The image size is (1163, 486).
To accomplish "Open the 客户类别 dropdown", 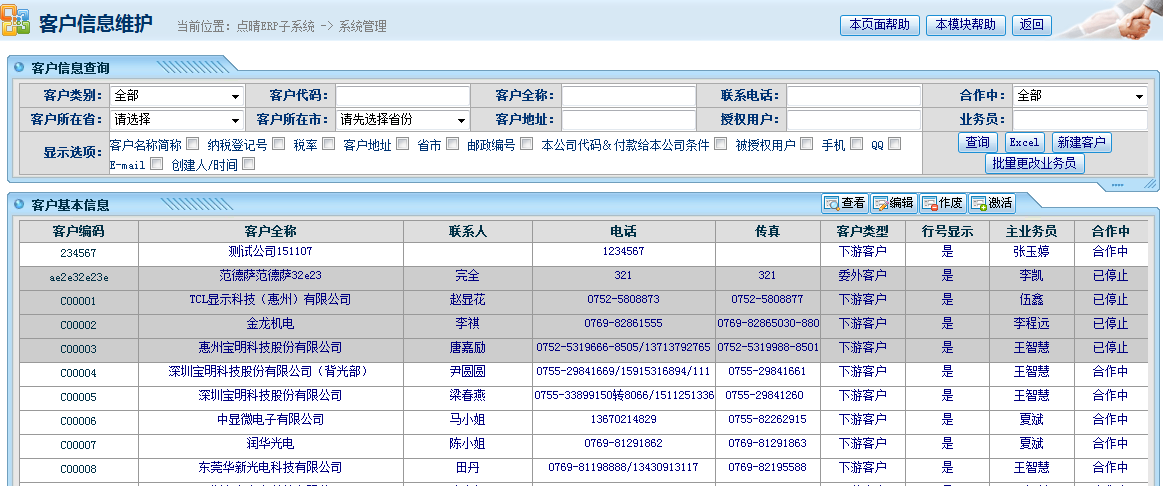I will tap(176, 96).
